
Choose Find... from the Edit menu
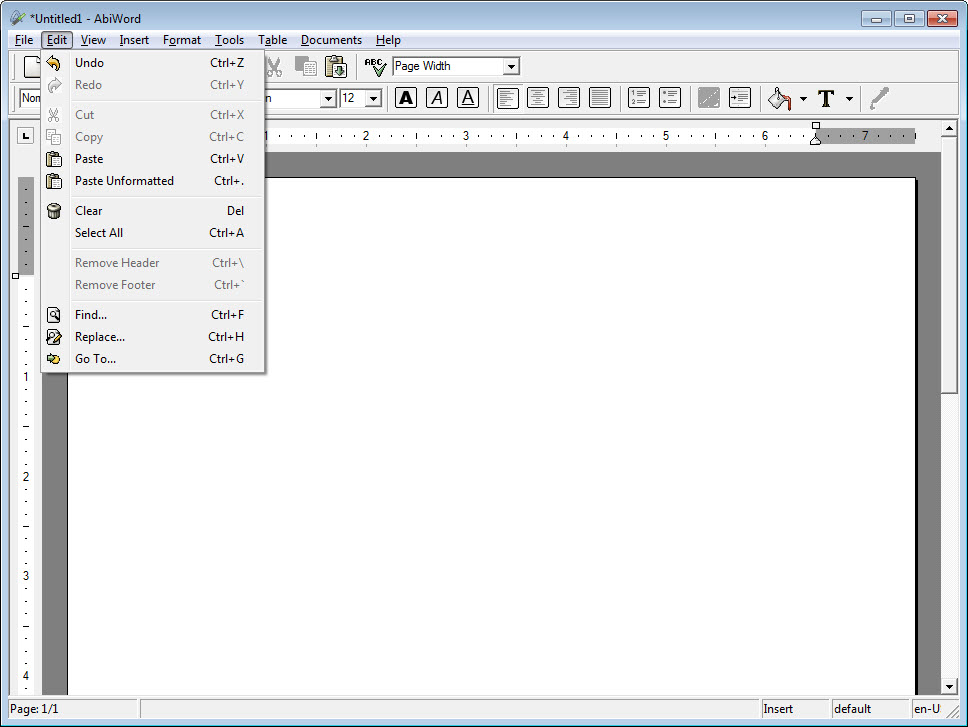pos(153,315)
